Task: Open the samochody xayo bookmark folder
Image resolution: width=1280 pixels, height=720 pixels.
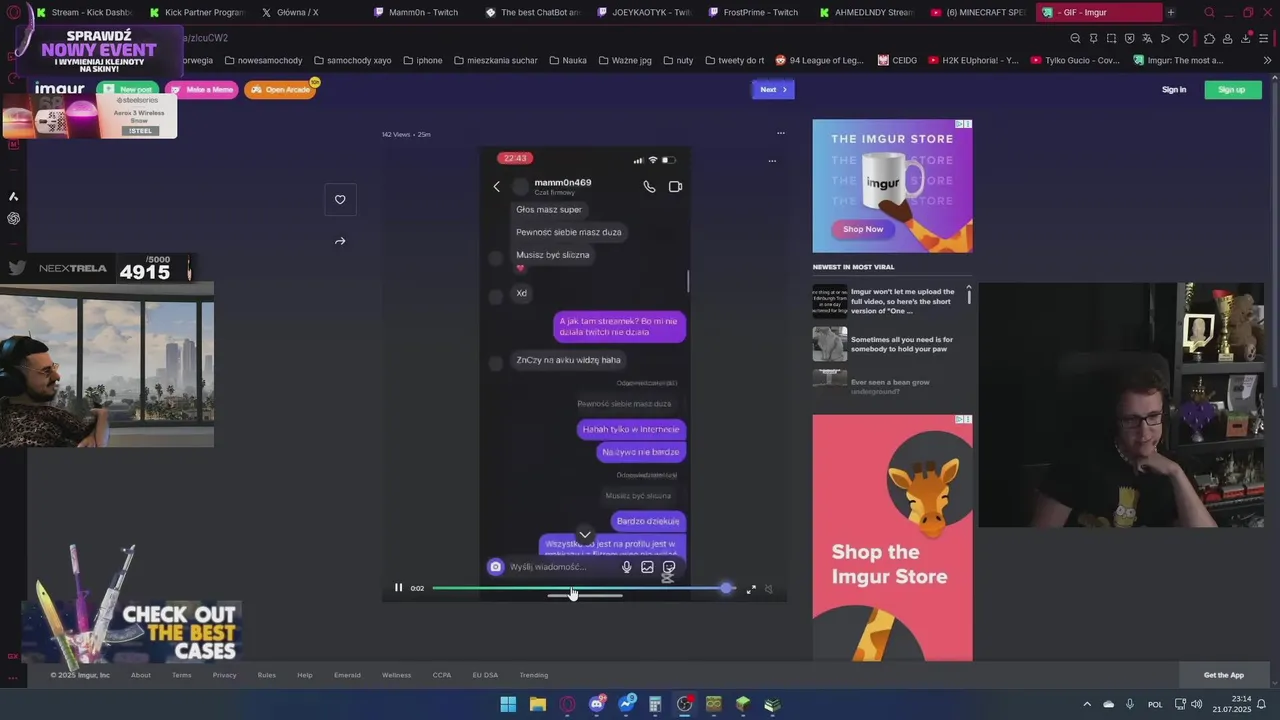Action: pos(352,60)
